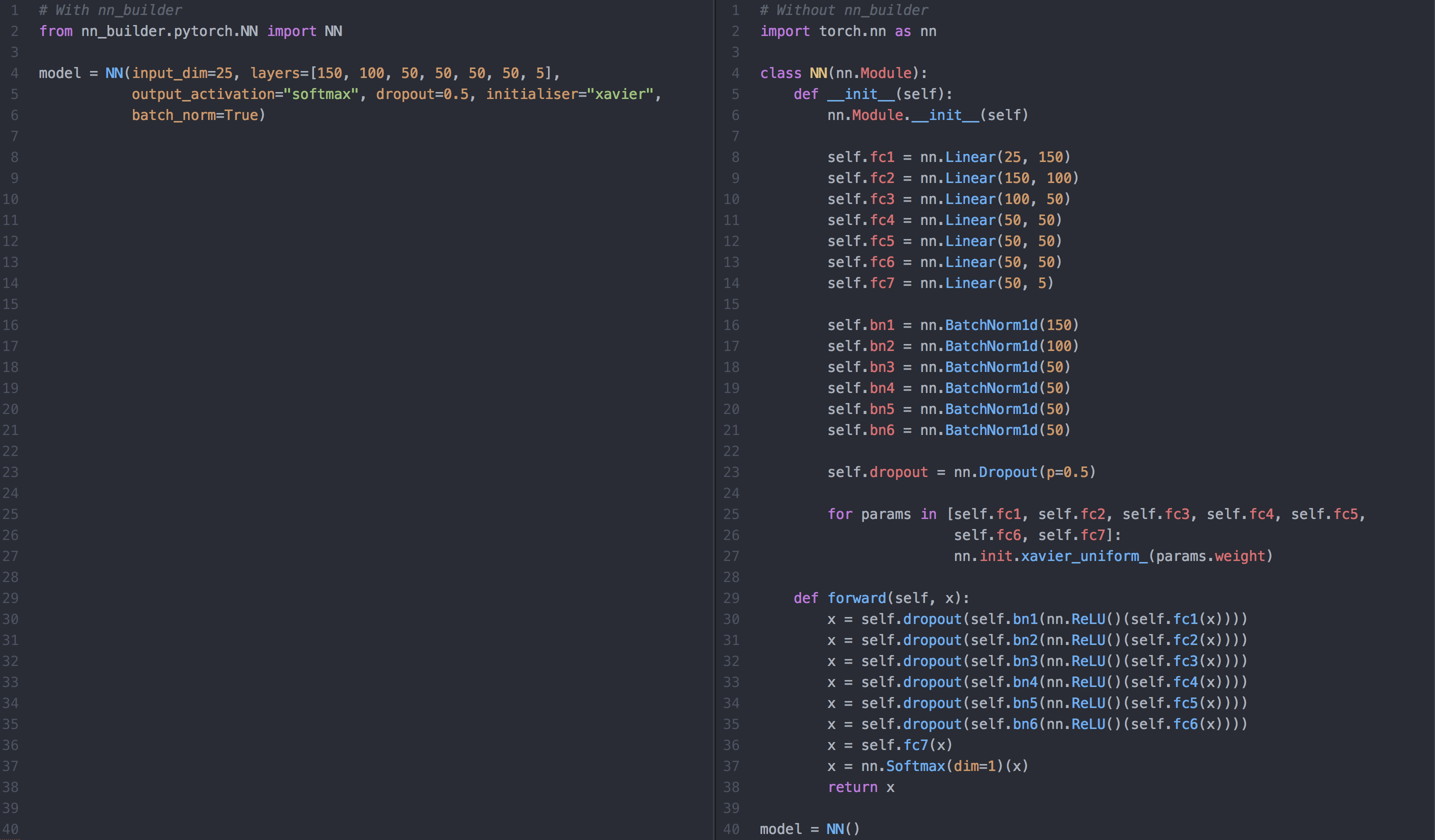Click 'model = NN()' on right pane

click(809, 829)
